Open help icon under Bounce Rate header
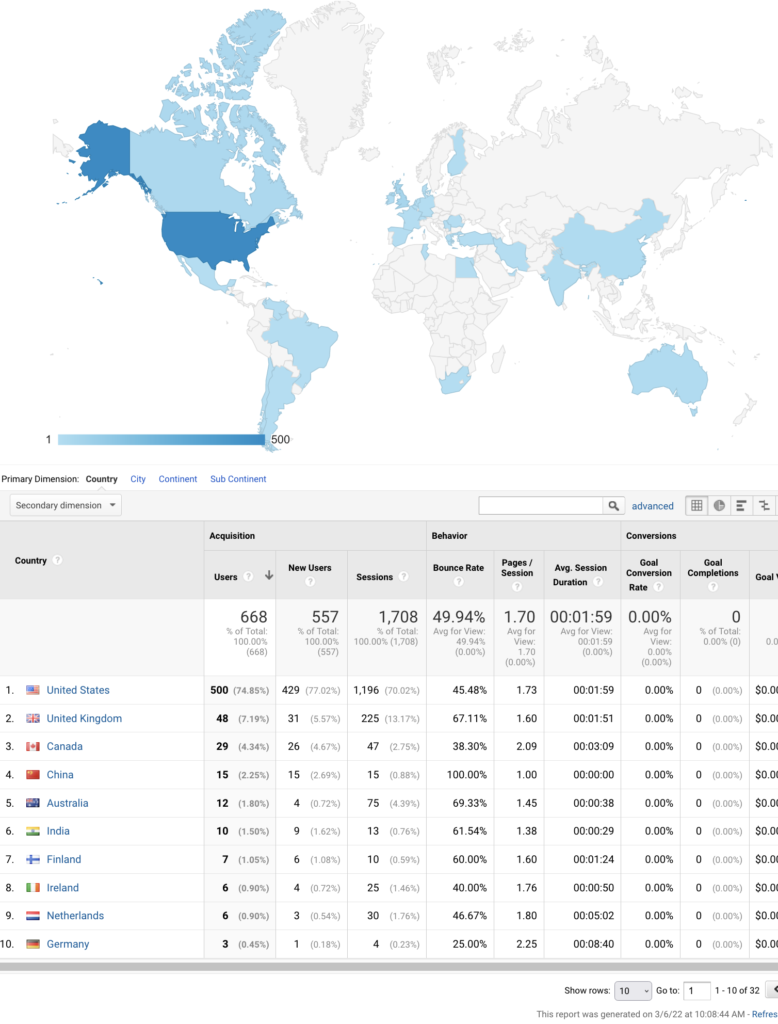Image resolution: width=778 pixels, height=1024 pixels. (x=459, y=581)
